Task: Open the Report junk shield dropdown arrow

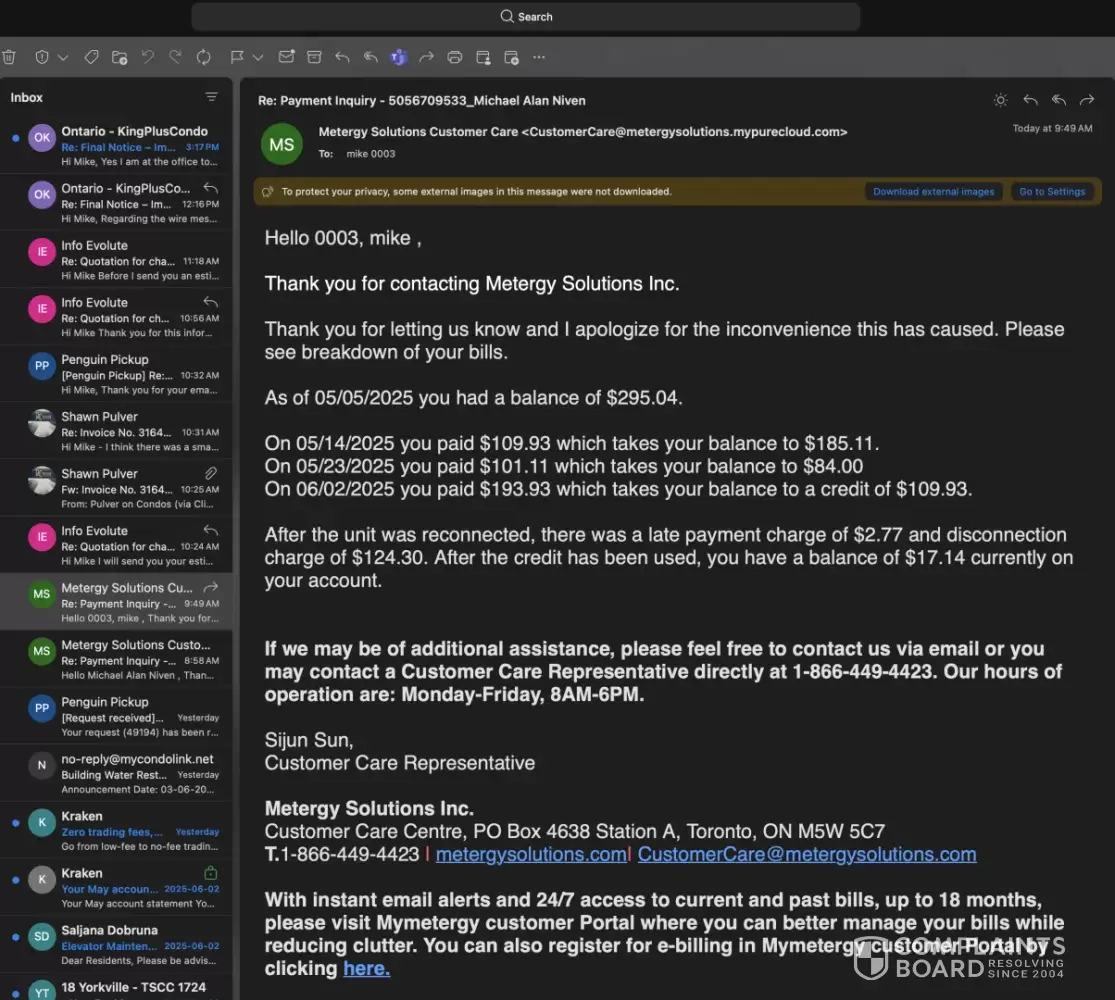Action: click(x=63, y=58)
